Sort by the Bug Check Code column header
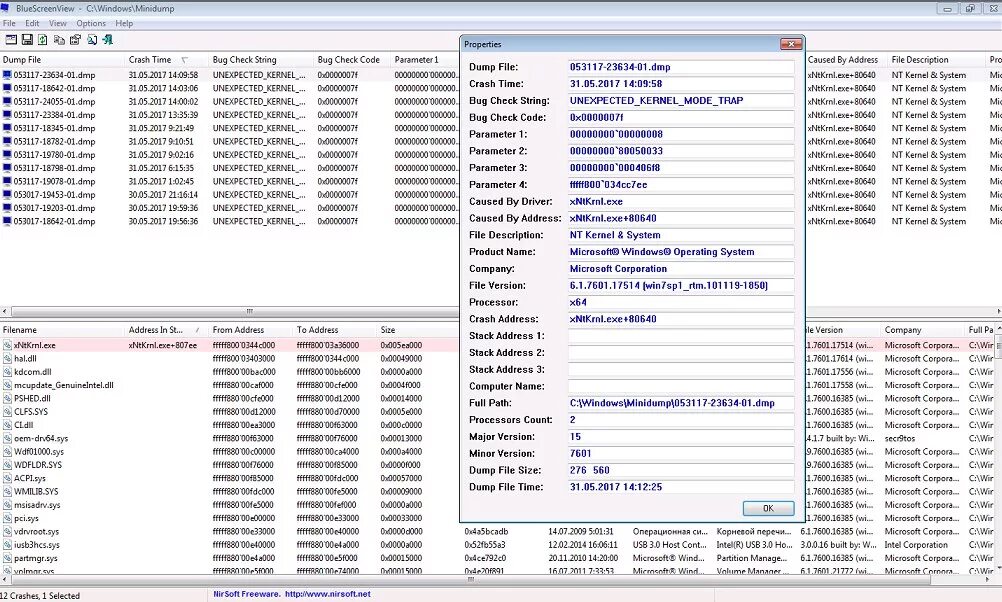This screenshot has height=602, width=1002. [353, 59]
